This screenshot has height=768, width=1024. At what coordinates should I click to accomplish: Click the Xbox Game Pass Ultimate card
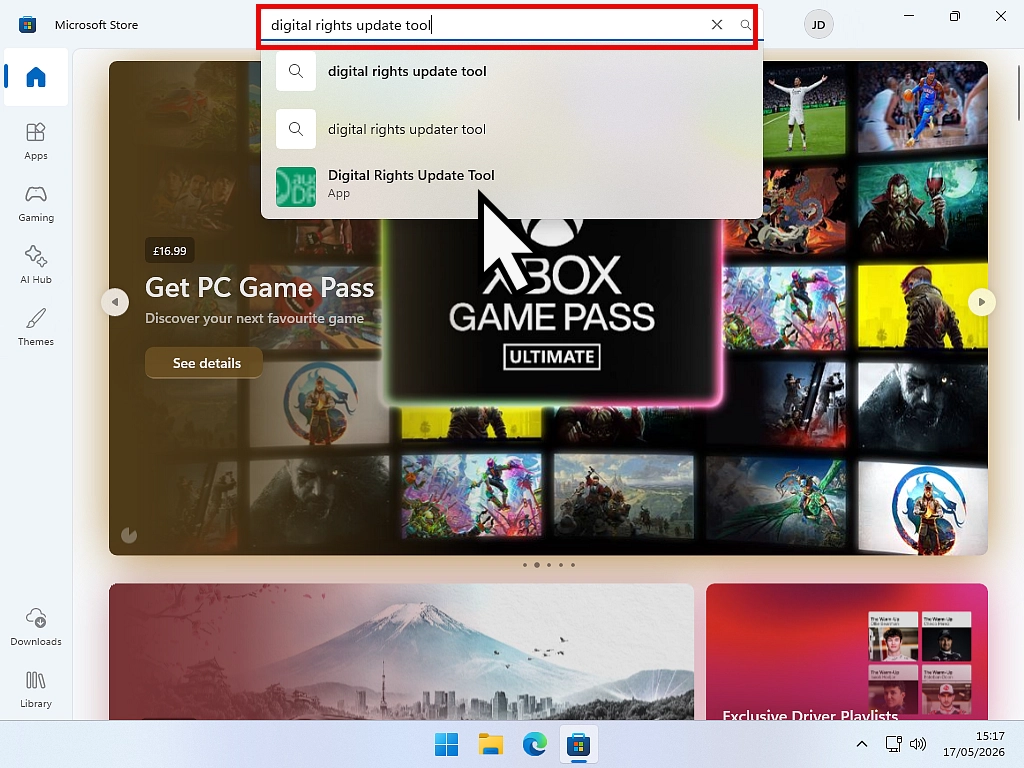(x=552, y=312)
